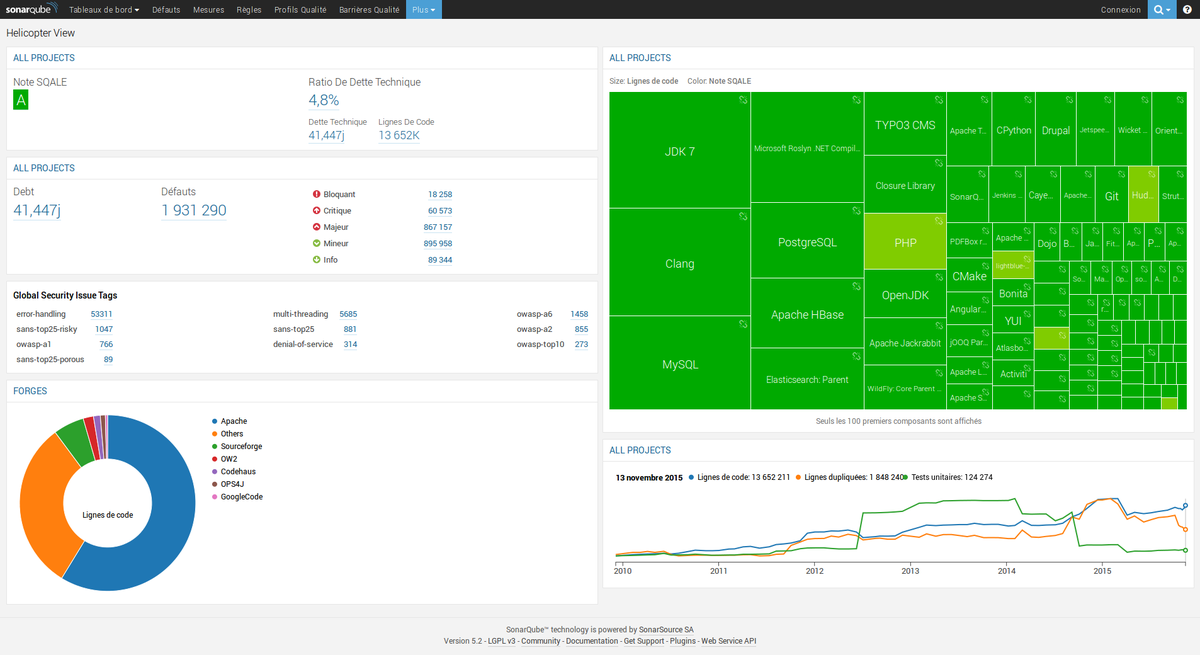The width and height of the screenshot is (1200, 655).
Task: Go to the Règles page
Action: [x=249, y=10]
